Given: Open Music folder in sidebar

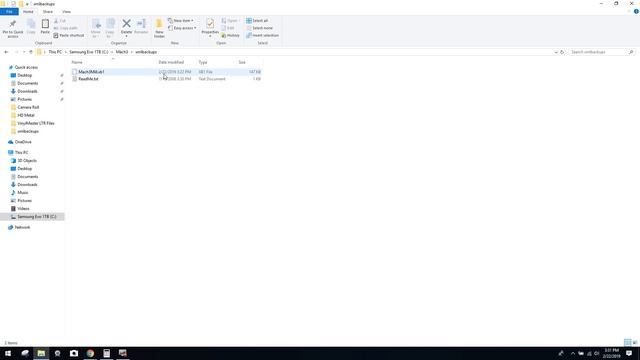Looking at the screenshot, I should click(22, 193).
